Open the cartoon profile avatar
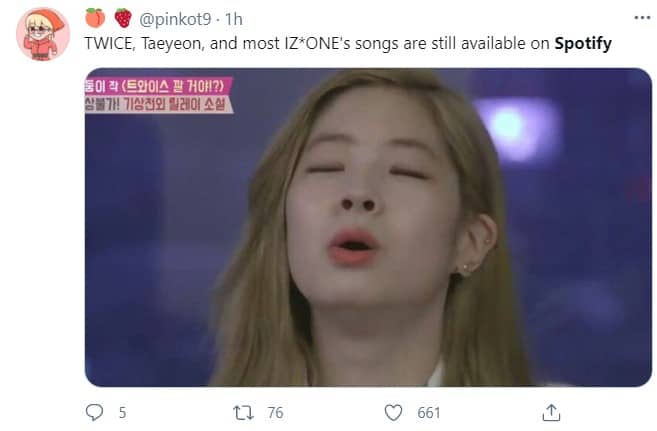 coord(43,34)
